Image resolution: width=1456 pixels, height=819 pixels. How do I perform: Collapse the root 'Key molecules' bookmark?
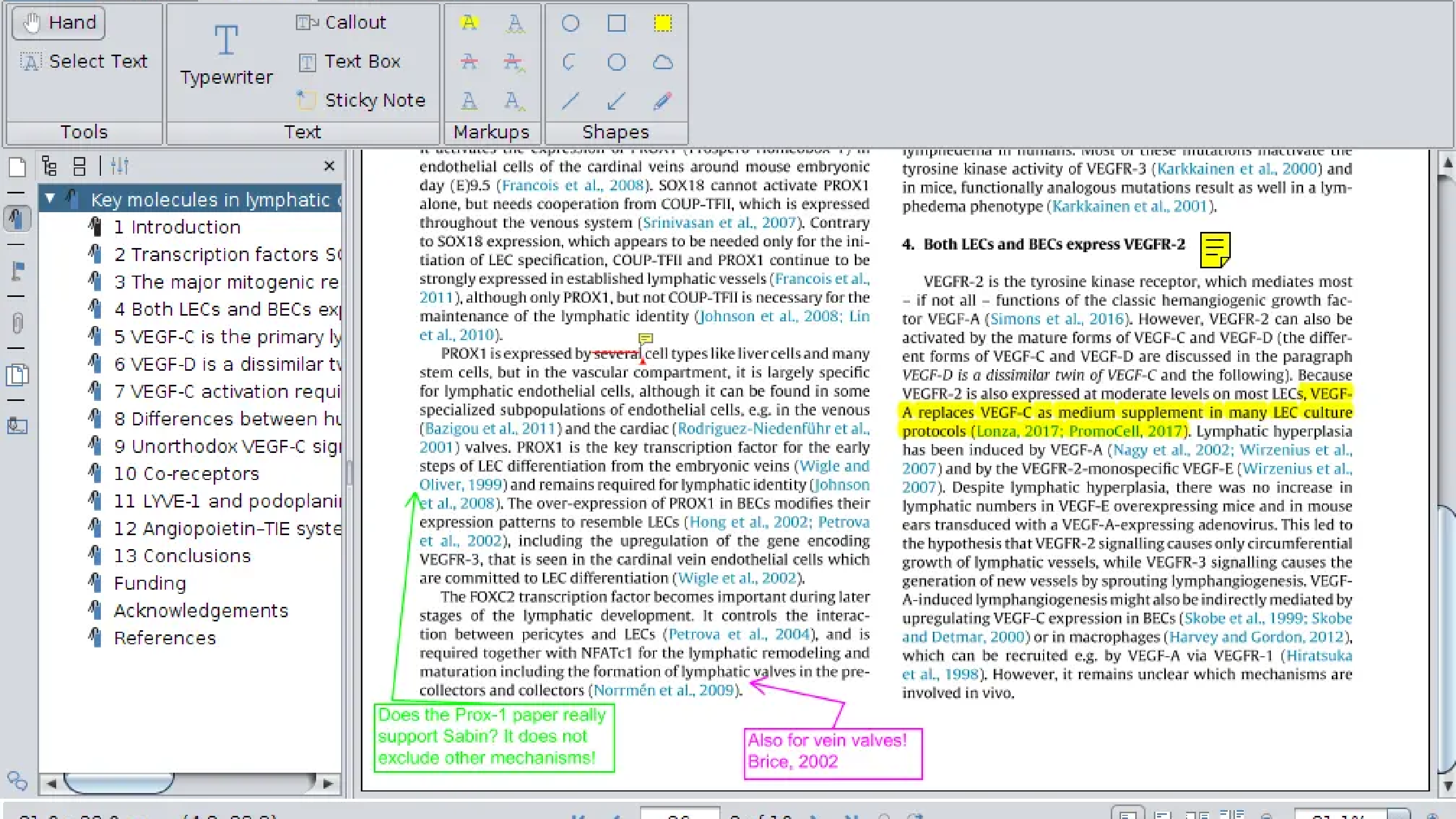click(50, 199)
